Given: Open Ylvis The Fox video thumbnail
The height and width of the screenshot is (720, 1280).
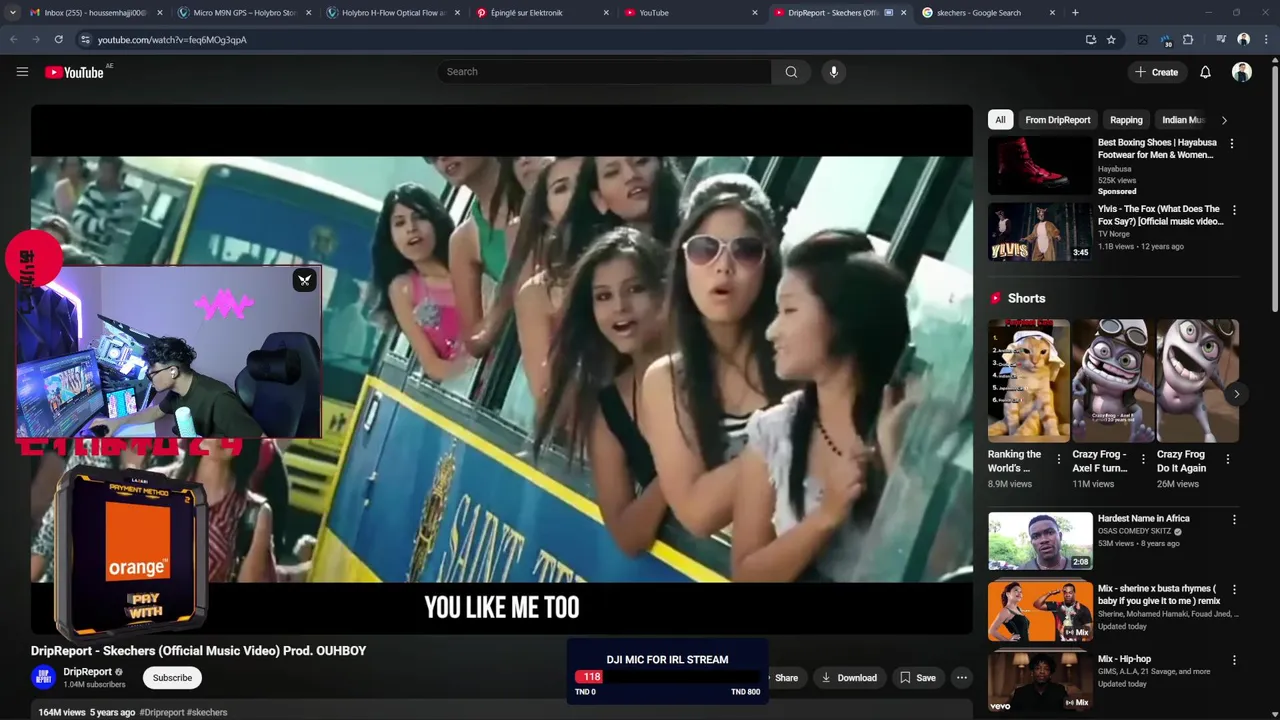Looking at the screenshot, I should click(x=1040, y=232).
